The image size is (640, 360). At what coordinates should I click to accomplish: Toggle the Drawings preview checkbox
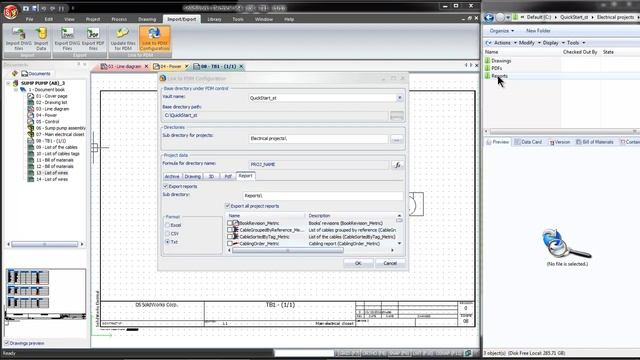pyautogui.click(x=7, y=343)
